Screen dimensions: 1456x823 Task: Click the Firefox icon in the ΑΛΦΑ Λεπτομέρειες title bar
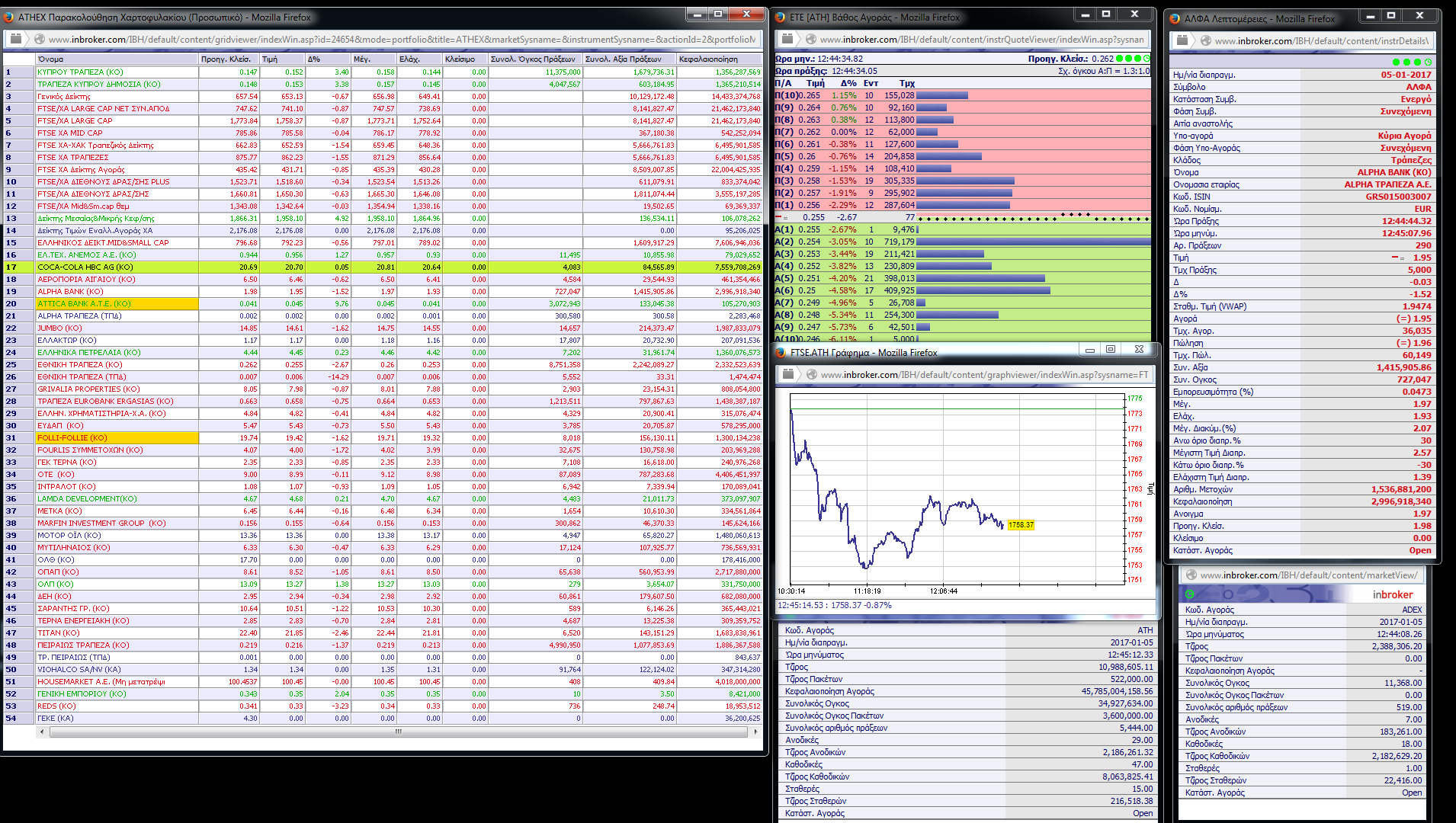1175,18
